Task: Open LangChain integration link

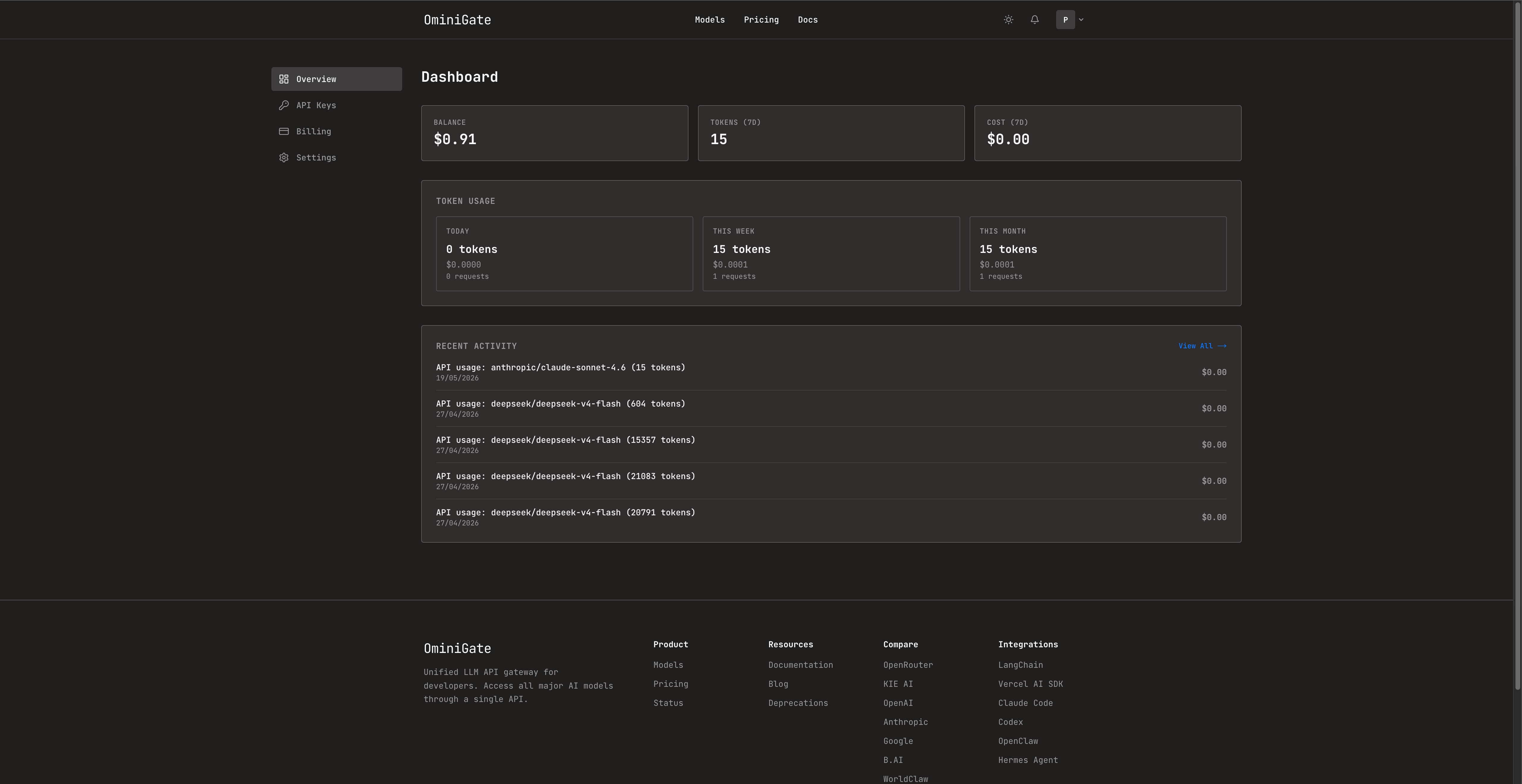Action: [1021, 665]
